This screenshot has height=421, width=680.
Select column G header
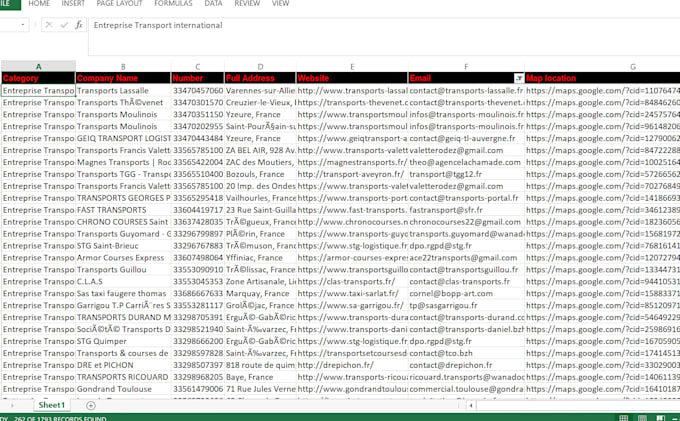603,66
